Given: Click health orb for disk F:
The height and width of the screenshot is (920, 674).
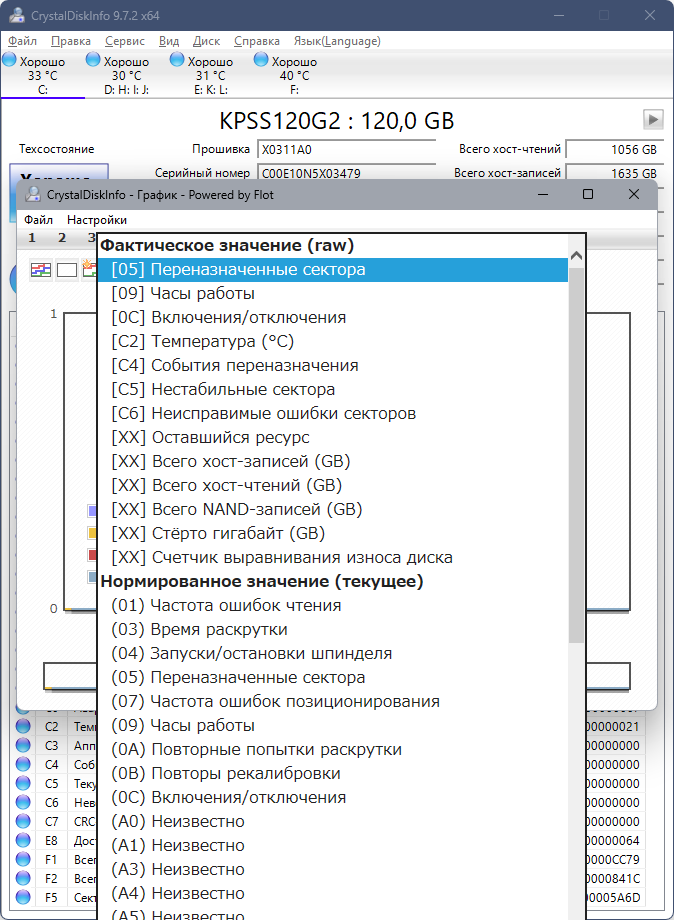Looking at the screenshot, I should pos(261,59).
